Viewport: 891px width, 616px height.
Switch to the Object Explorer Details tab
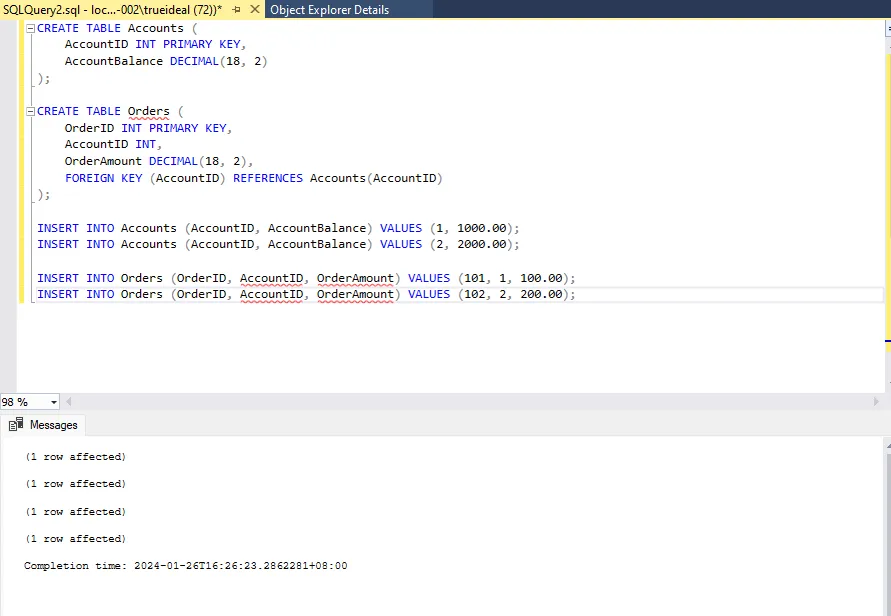pos(329,10)
